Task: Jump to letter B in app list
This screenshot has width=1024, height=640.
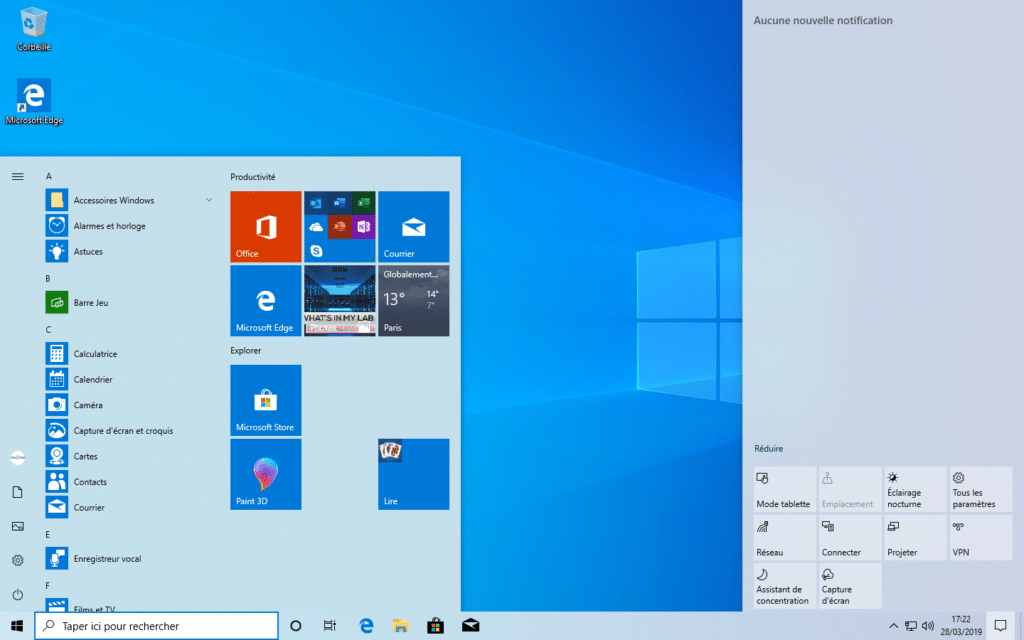Action: point(48,279)
